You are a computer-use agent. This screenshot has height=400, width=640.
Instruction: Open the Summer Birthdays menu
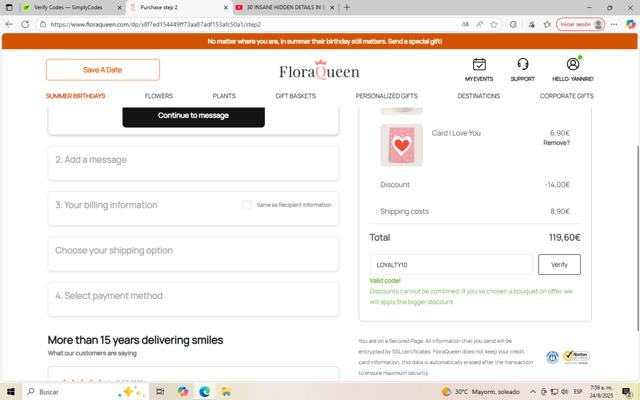pyautogui.click(x=76, y=96)
